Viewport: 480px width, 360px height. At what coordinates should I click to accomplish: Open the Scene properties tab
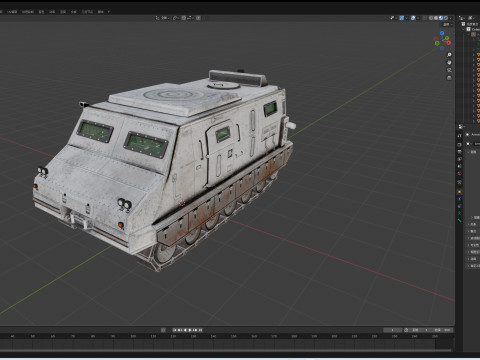pyautogui.click(x=459, y=166)
